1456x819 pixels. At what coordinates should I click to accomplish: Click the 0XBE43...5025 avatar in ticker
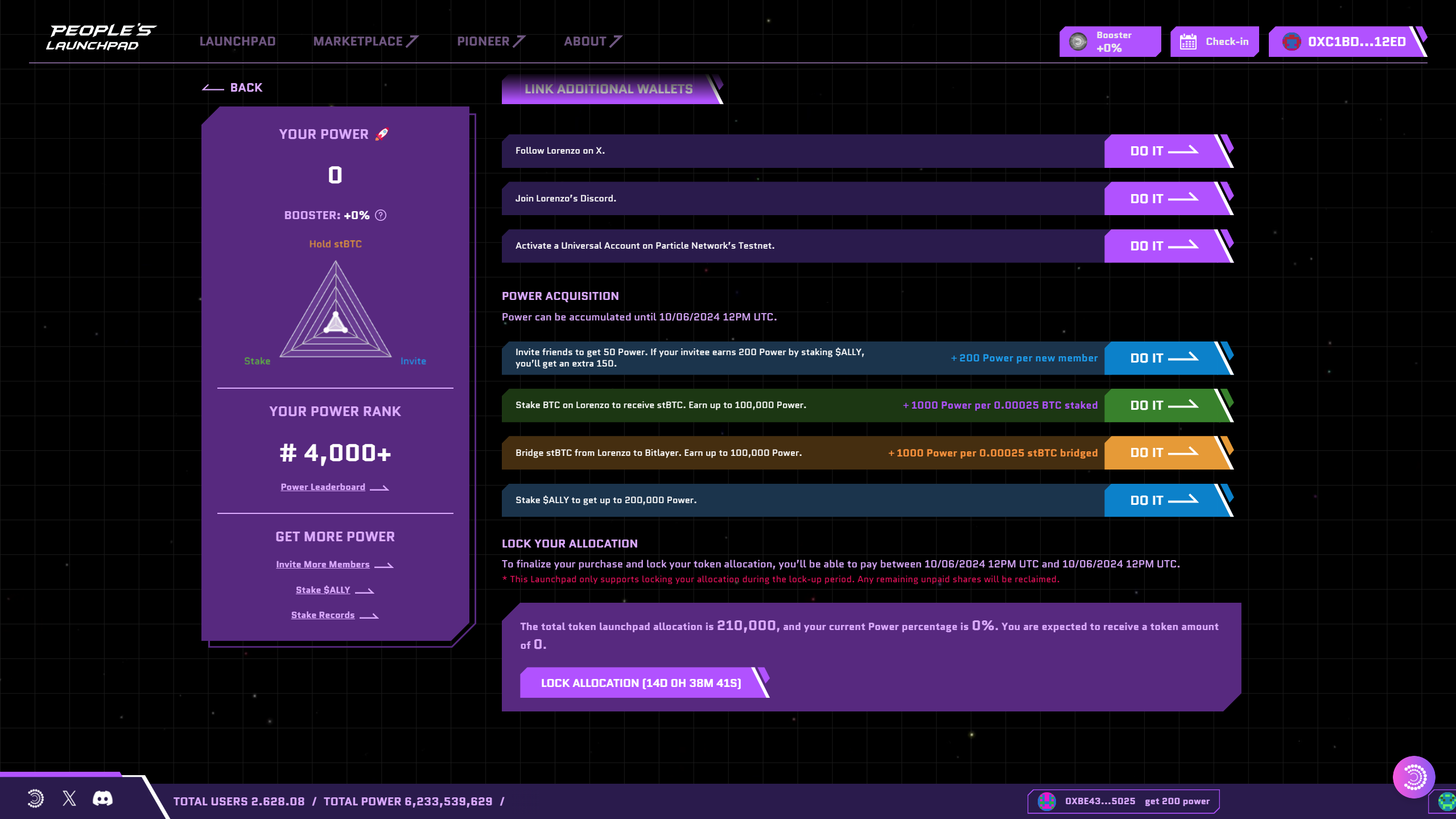(1046, 801)
